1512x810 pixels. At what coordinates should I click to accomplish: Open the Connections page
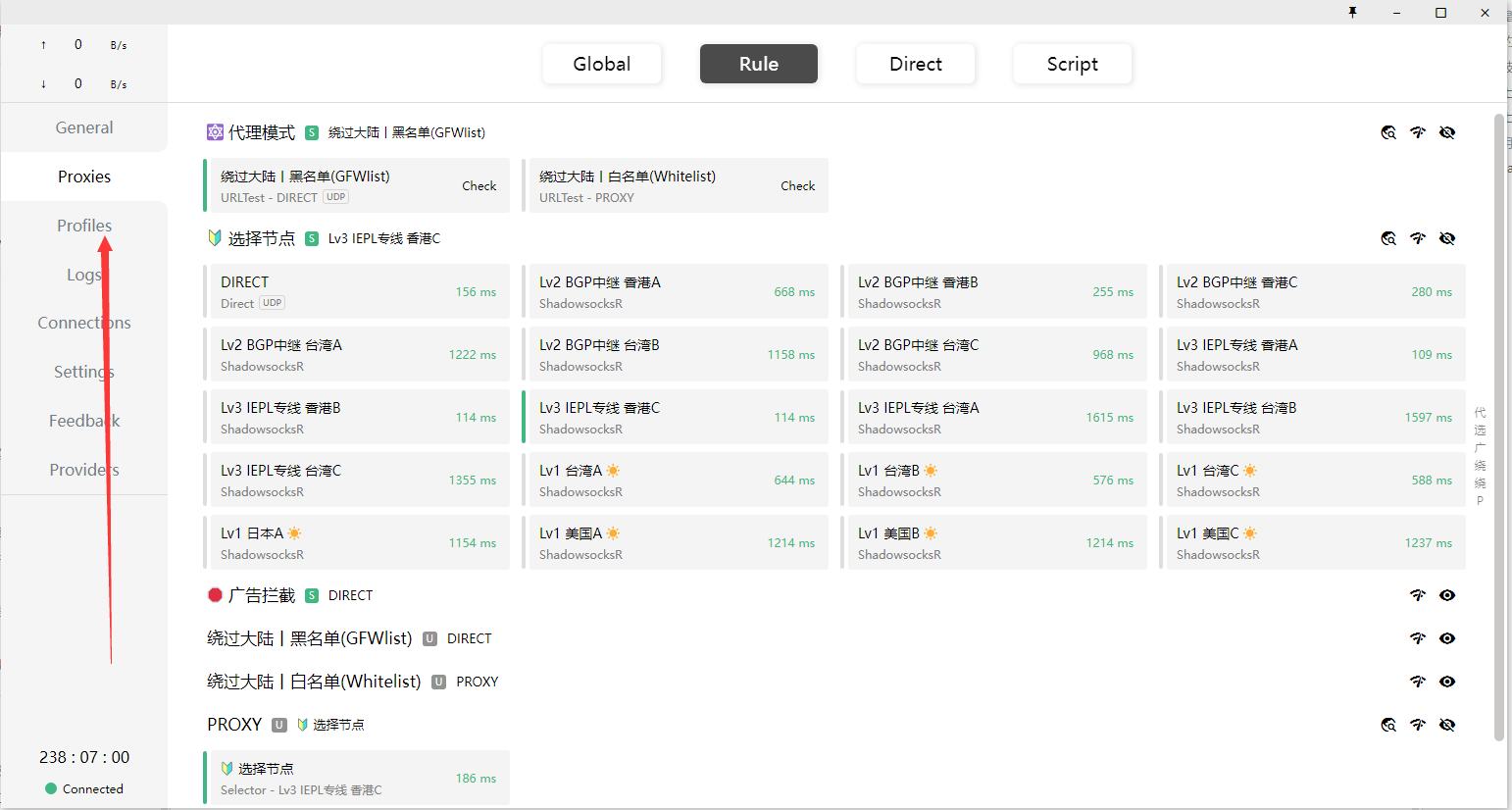pyautogui.click(x=84, y=323)
